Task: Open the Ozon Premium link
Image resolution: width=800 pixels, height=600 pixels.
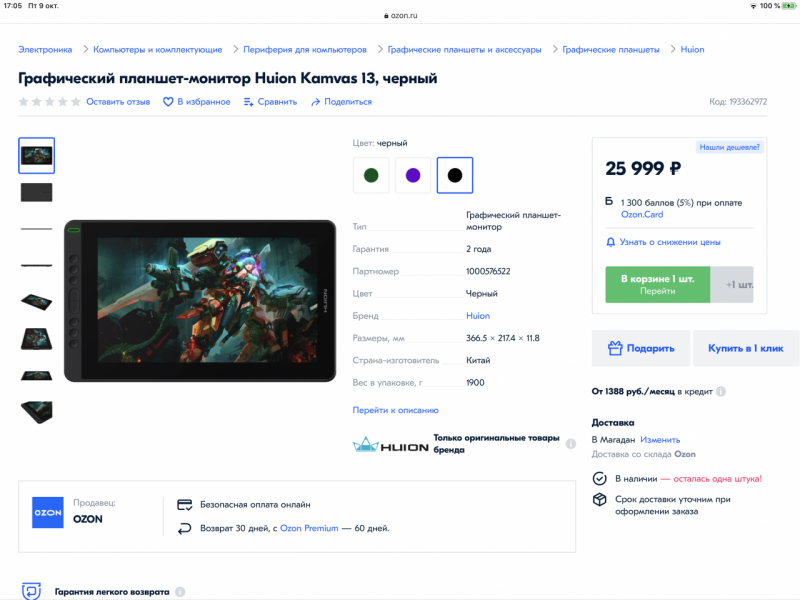Action: click(x=309, y=528)
